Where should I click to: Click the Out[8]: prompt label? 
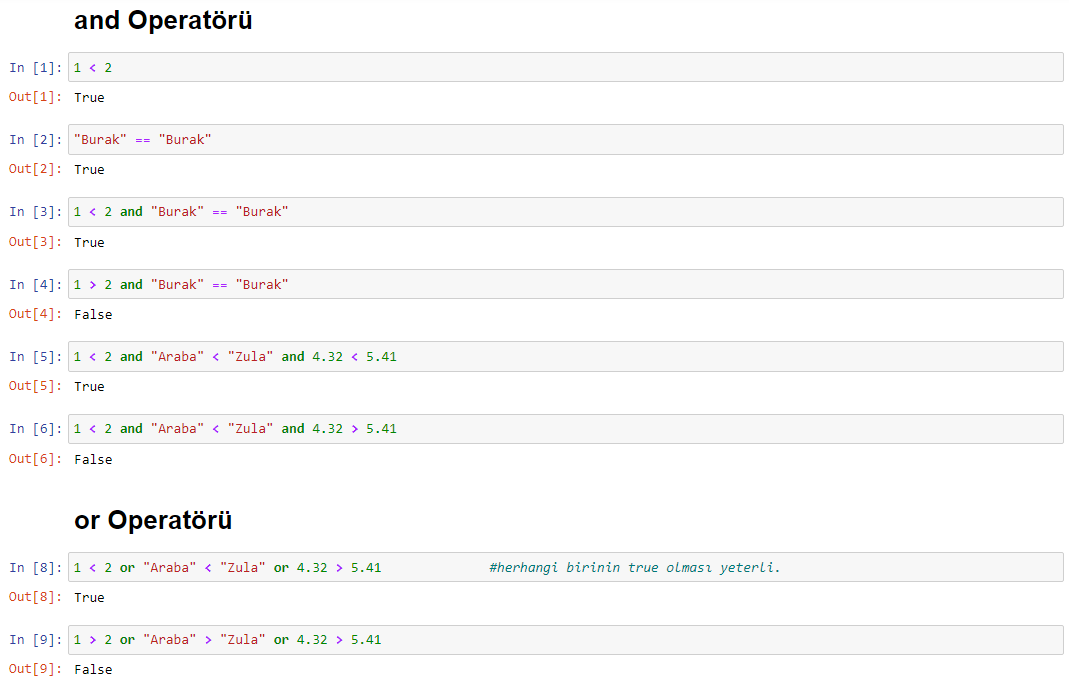pos(35,597)
